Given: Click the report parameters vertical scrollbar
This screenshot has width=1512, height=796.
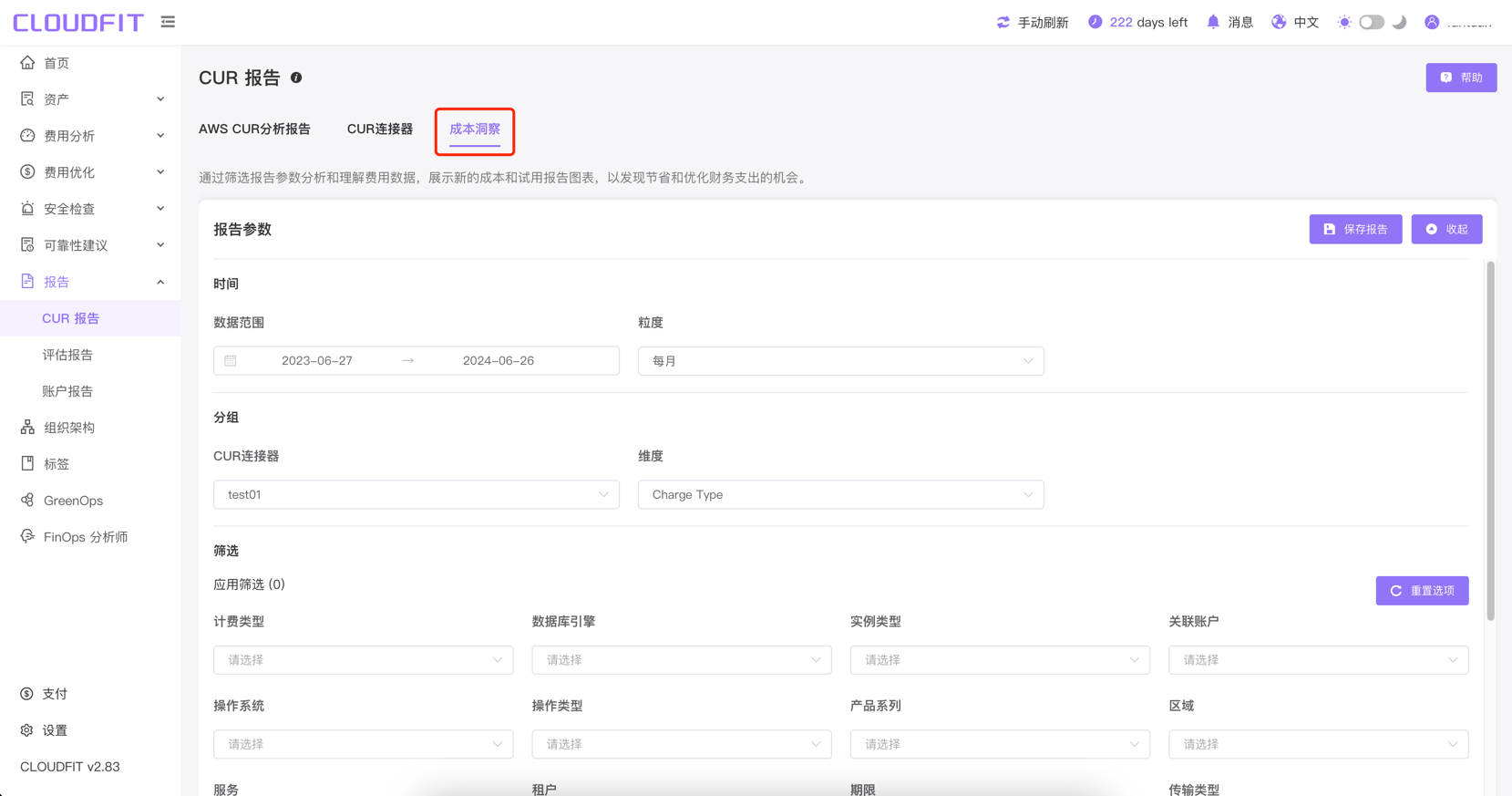Looking at the screenshot, I should [1491, 440].
